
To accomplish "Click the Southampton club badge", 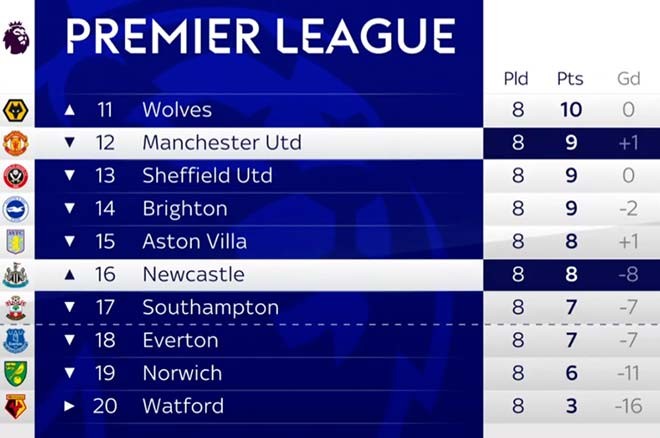I will coord(16,308).
